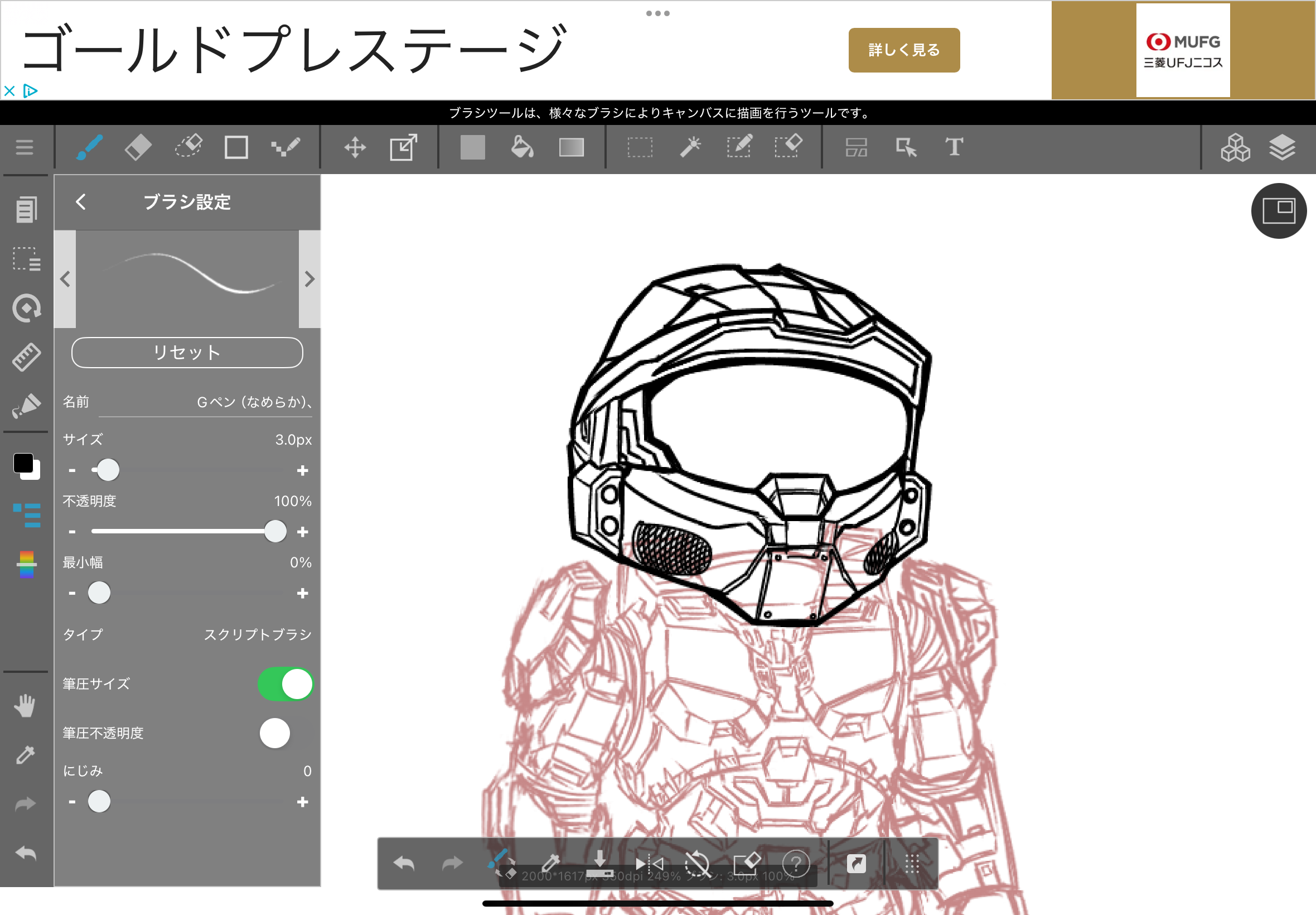Click the 詳しく見る ad button

(x=903, y=50)
